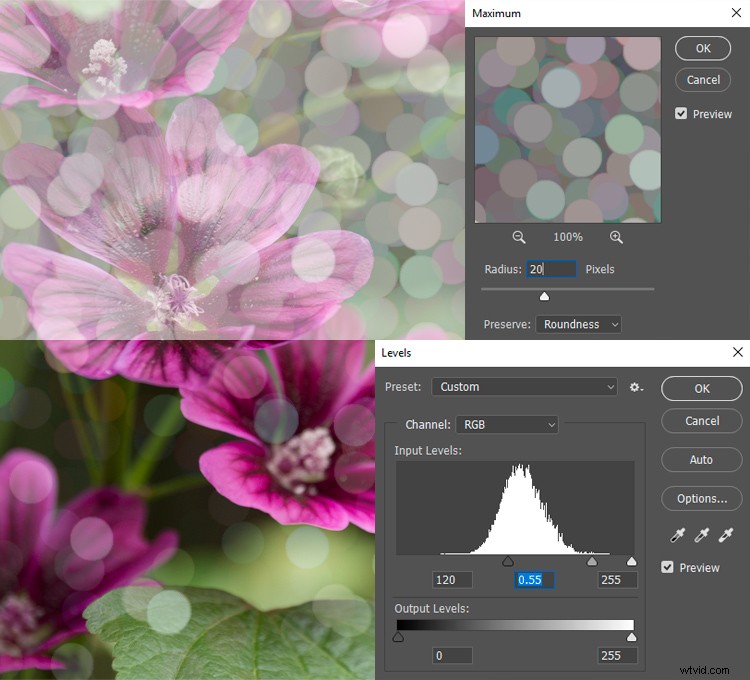The width and height of the screenshot is (750, 680).
Task: Click the 100% zoom level text
Action: [568, 237]
